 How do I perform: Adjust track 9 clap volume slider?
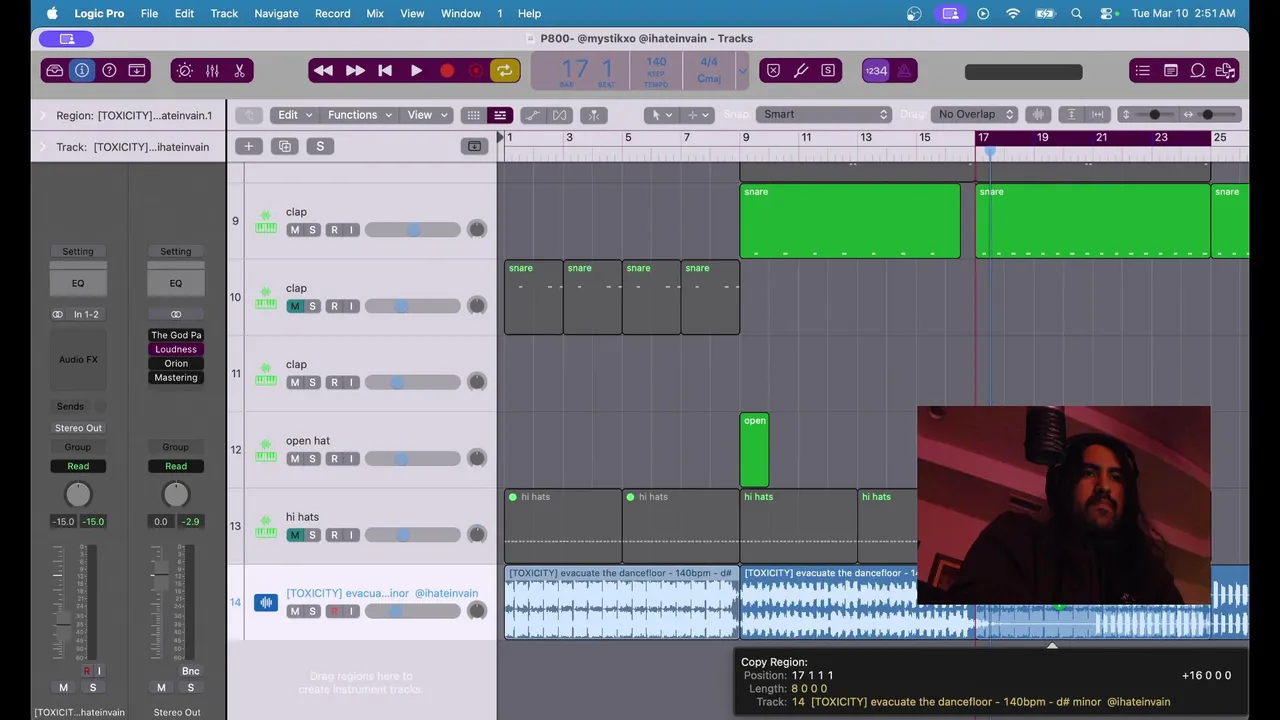(412, 230)
